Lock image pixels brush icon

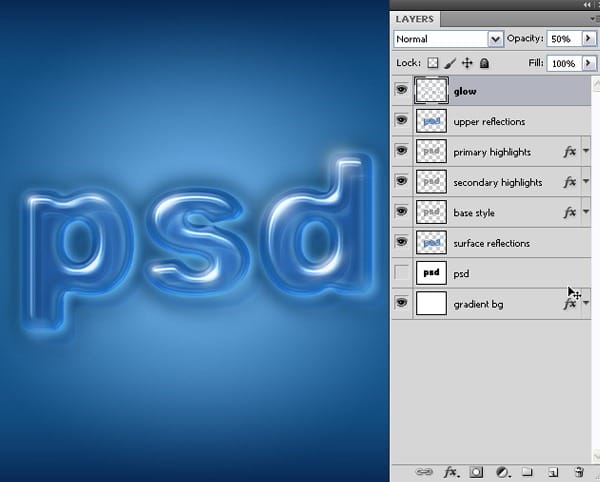tap(450, 63)
